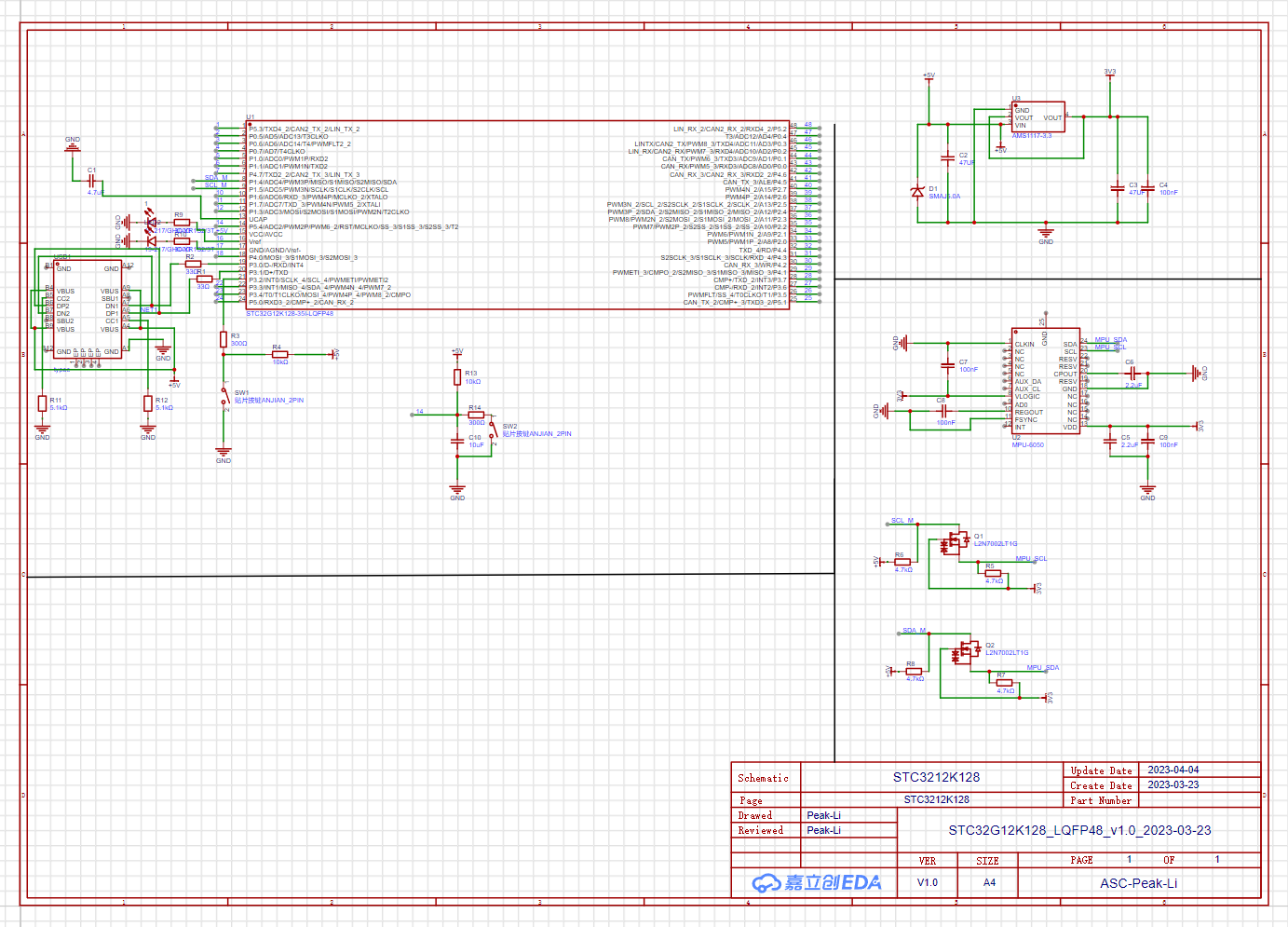
Task: Select the USB1 Type-C connector body
Action: tap(88, 309)
